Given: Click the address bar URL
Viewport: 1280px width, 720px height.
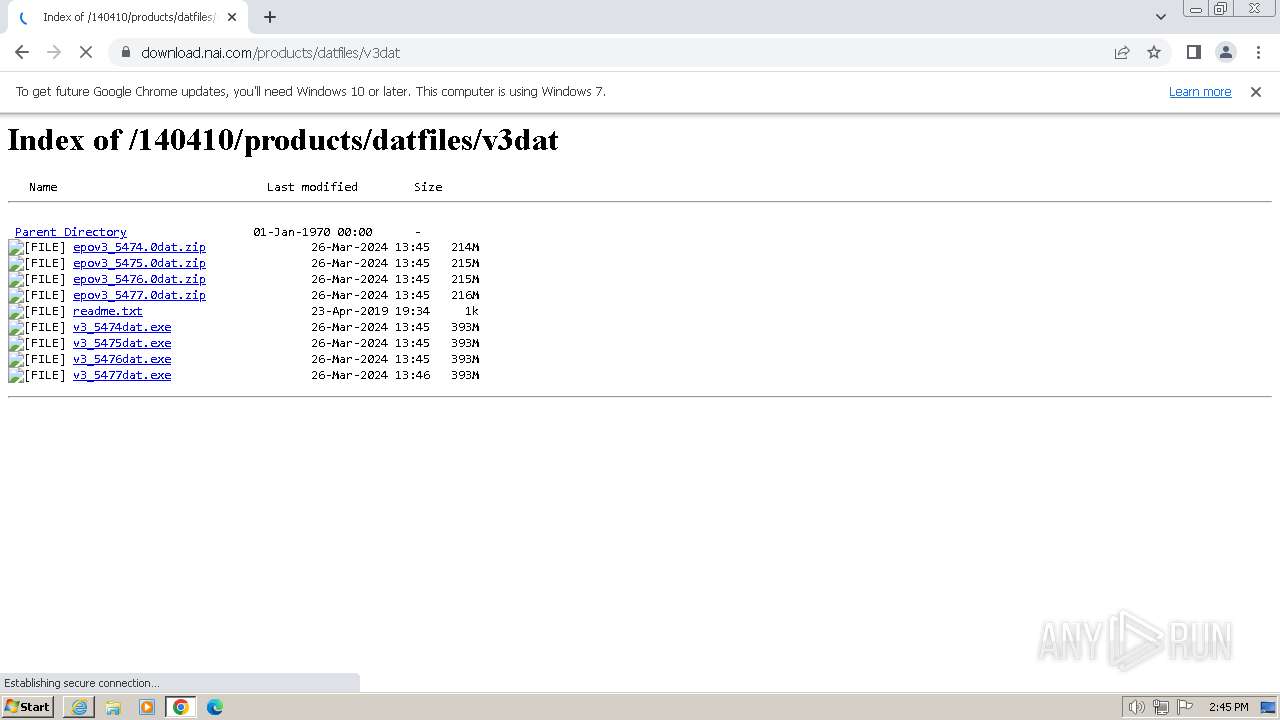Looking at the screenshot, I should click(x=270, y=52).
